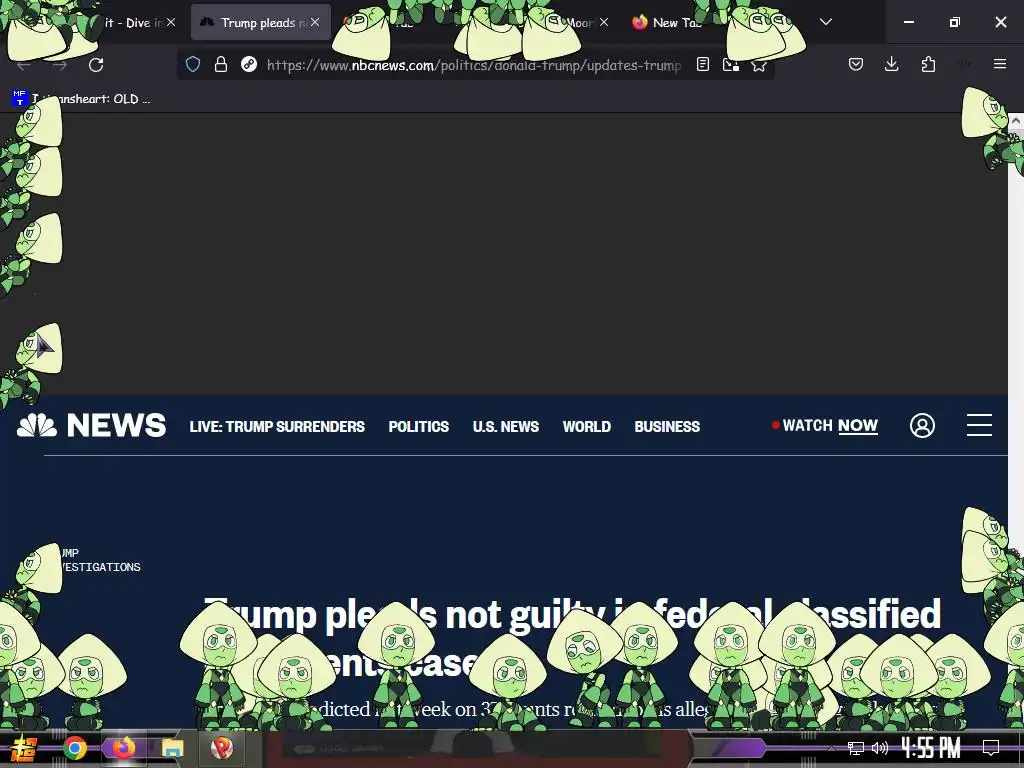The height and width of the screenshot is (768, 1024).
Task: Go forward to next page
Action: coord(60,65)
